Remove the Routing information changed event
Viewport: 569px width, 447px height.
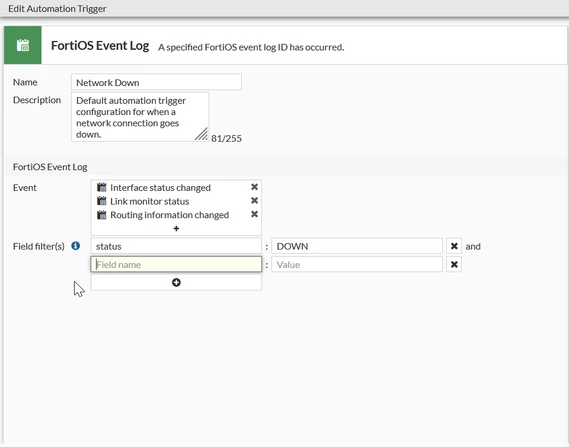(254, 214)
